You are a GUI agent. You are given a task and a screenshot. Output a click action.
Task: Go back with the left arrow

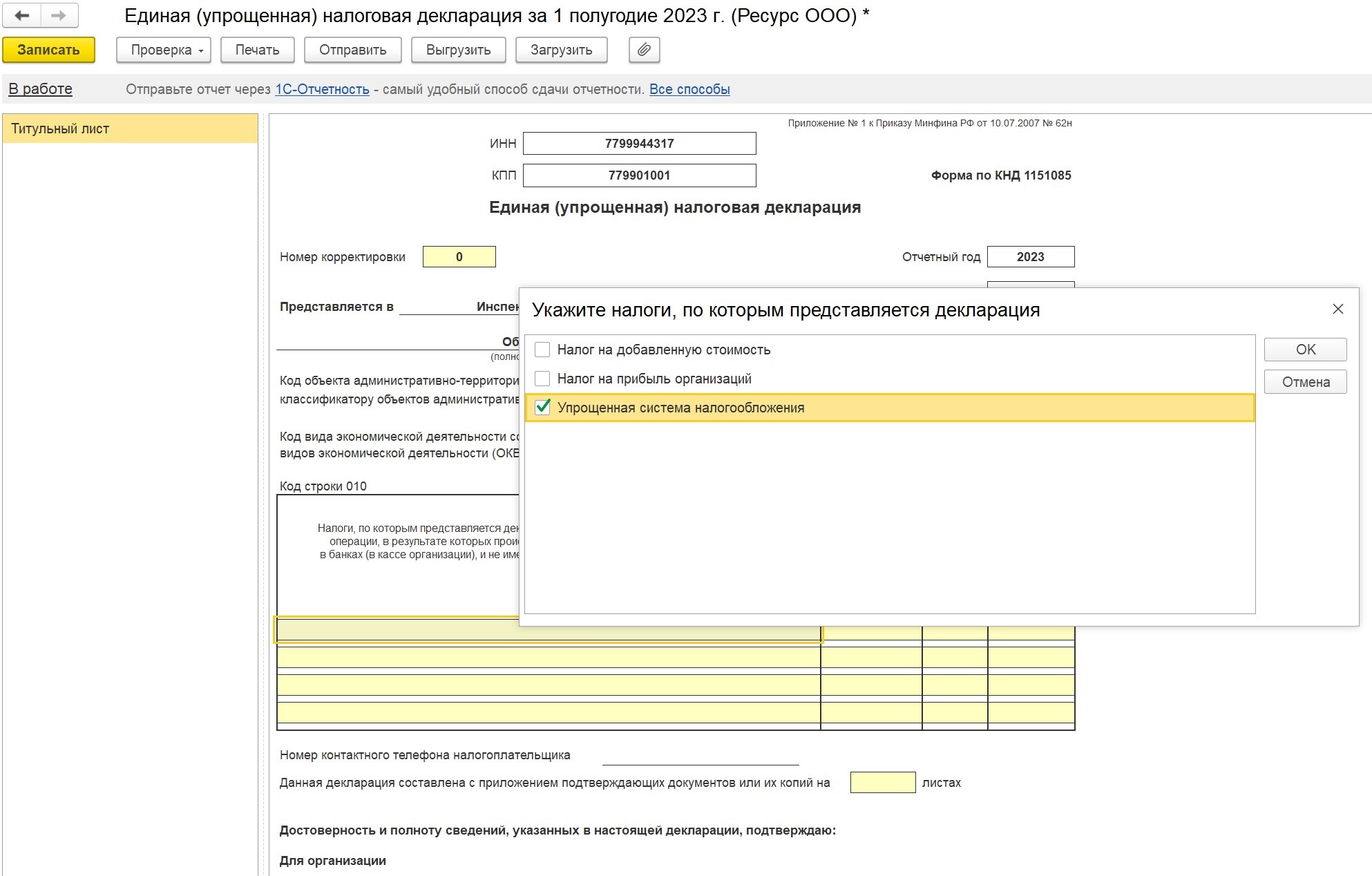pyautogui.click(x=21, y=15)
